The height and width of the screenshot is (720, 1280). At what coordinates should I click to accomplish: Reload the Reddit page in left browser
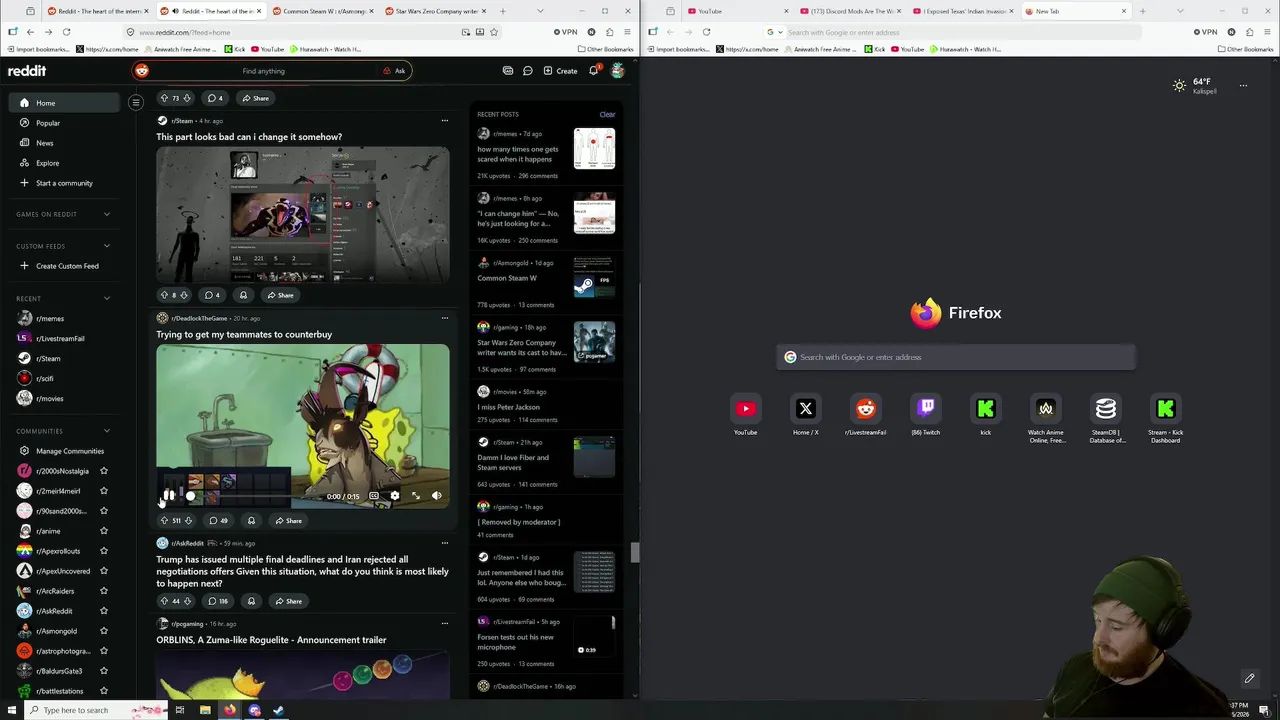pos(66,32)
